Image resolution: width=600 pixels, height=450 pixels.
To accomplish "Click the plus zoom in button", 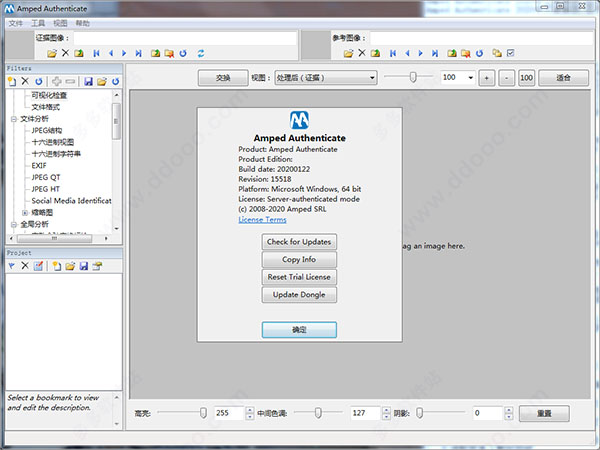I will coord(486,78).
